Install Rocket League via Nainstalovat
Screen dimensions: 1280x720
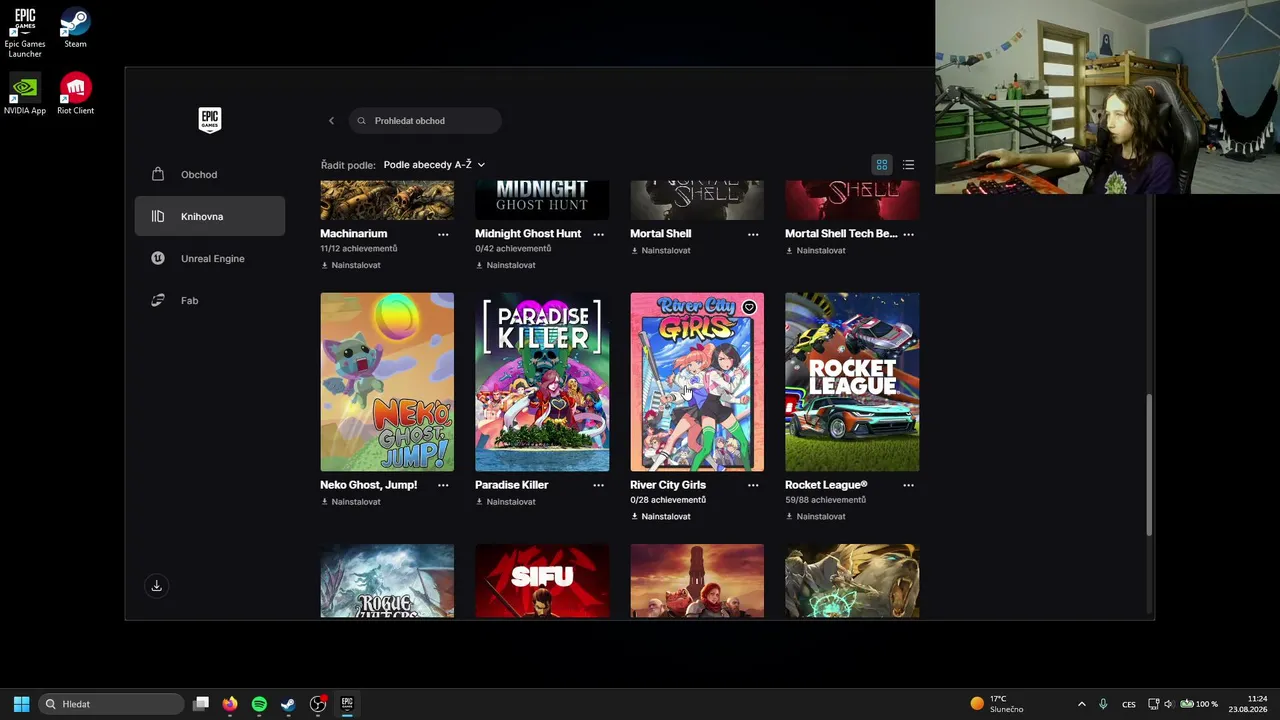[x=816, y=517]
